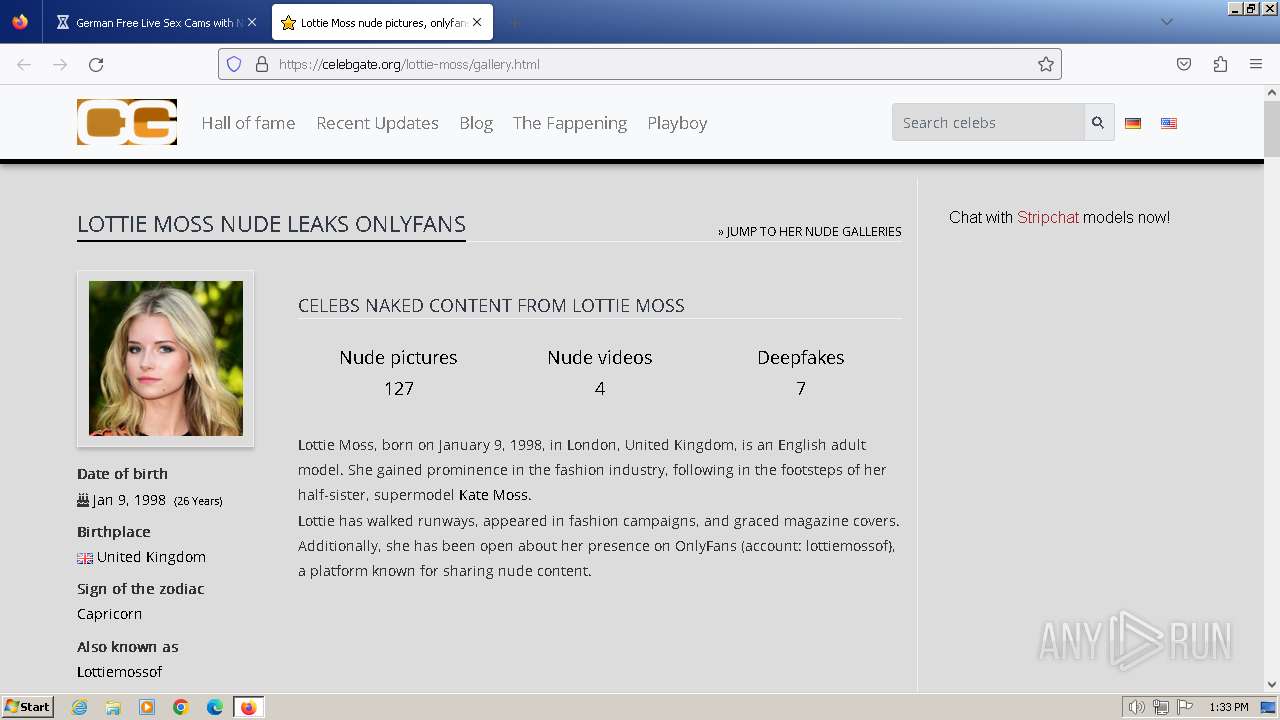This screenshot has width=1280, height=720.
Task: Click the Deepfakes count 7
Action: coord(801,388)
